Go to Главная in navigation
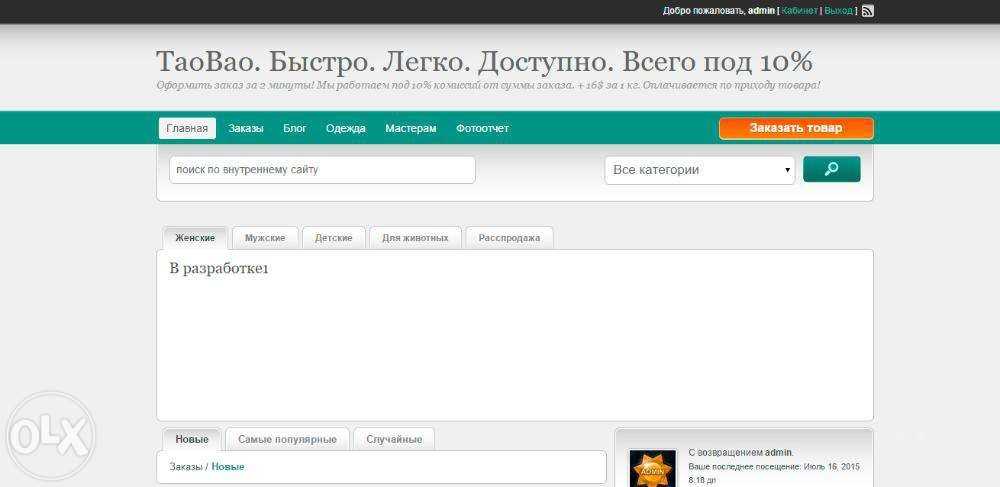 187,128
